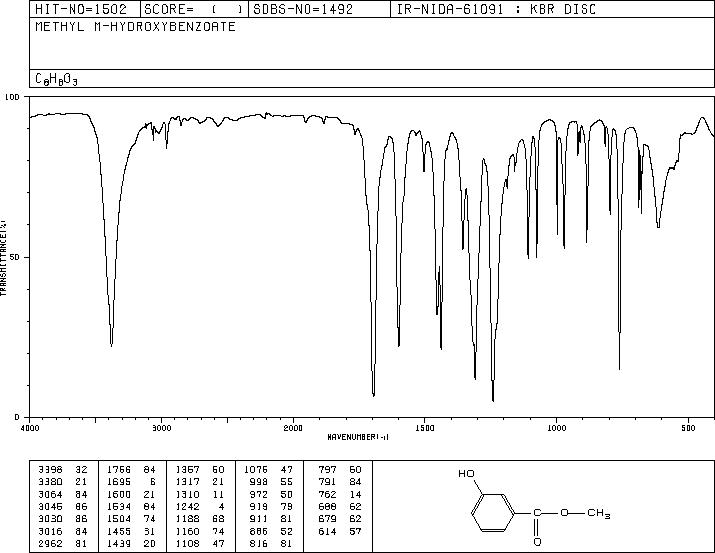This screenshot has width=715, height=553.
Task: Click peak table entry 3064
Action: (62, 494)
